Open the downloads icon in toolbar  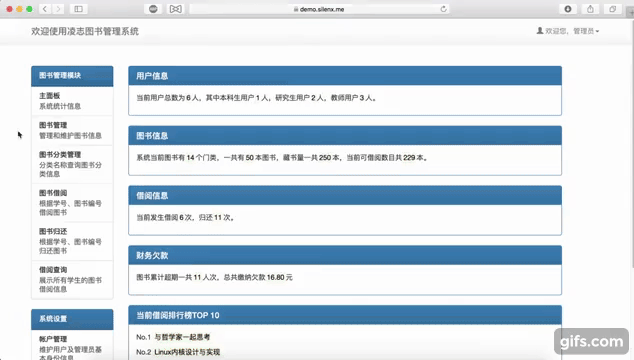point(568,9)
